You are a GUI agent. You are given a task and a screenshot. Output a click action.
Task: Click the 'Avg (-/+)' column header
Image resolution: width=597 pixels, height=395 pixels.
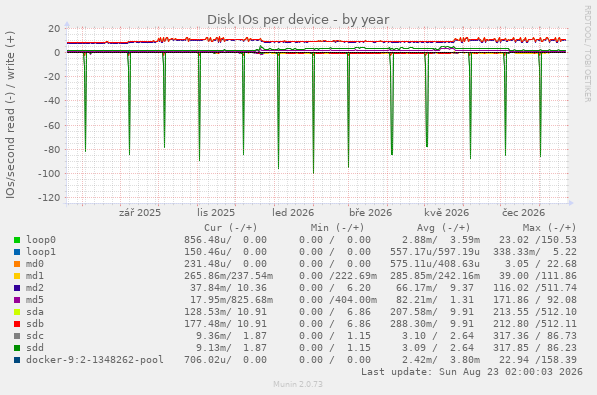[444, 228]
